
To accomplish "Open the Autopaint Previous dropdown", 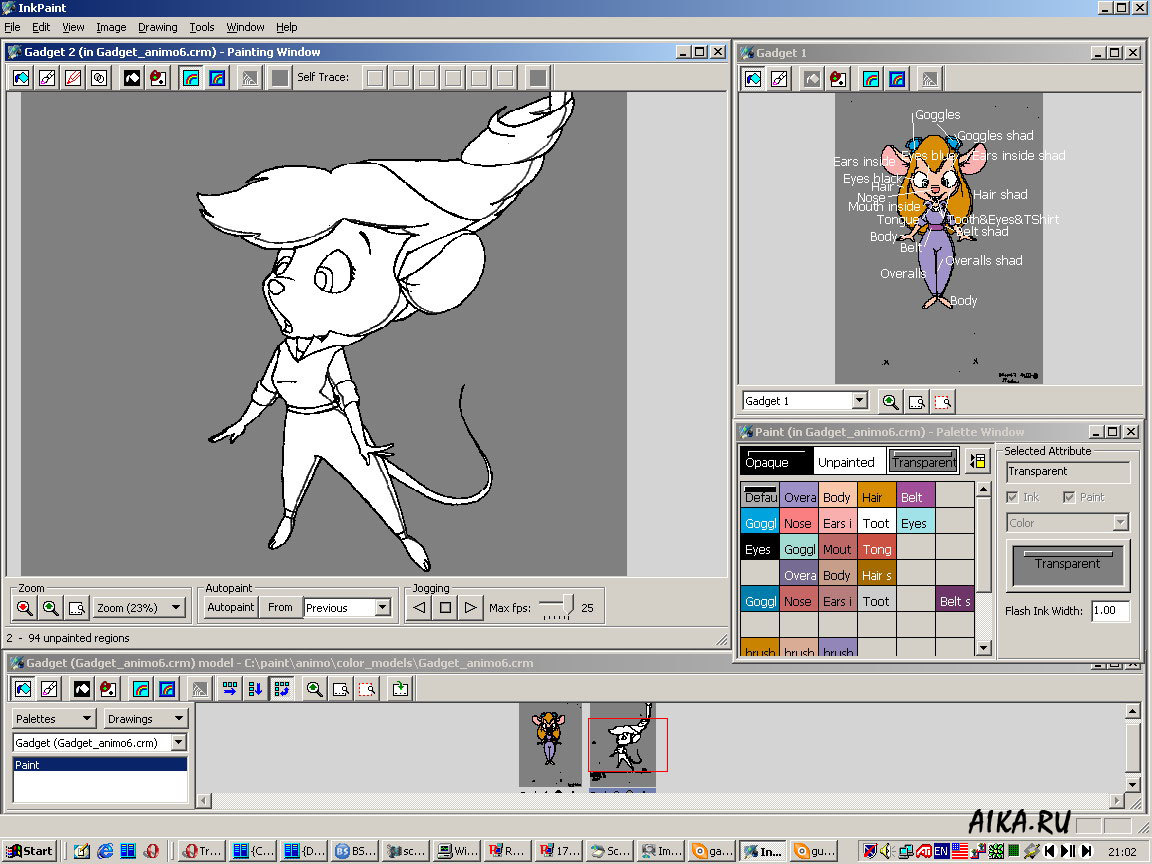I will pos(382,608).
